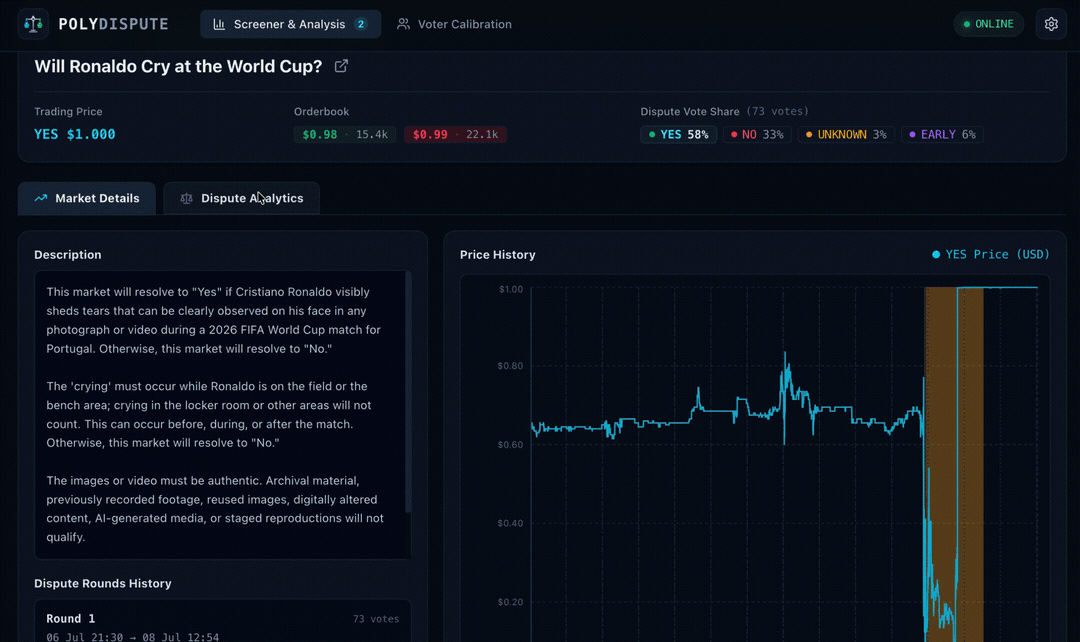Click the 'Trading Price' label
Viewport: 1080px width, 642px height.
[68, 112]
